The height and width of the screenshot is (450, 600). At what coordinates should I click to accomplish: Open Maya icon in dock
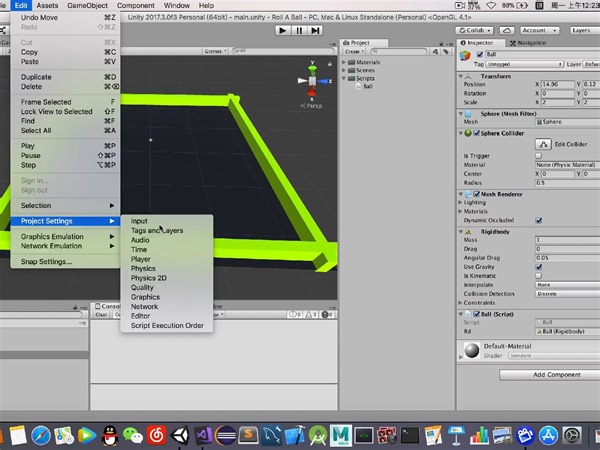[x=341, y=435]
